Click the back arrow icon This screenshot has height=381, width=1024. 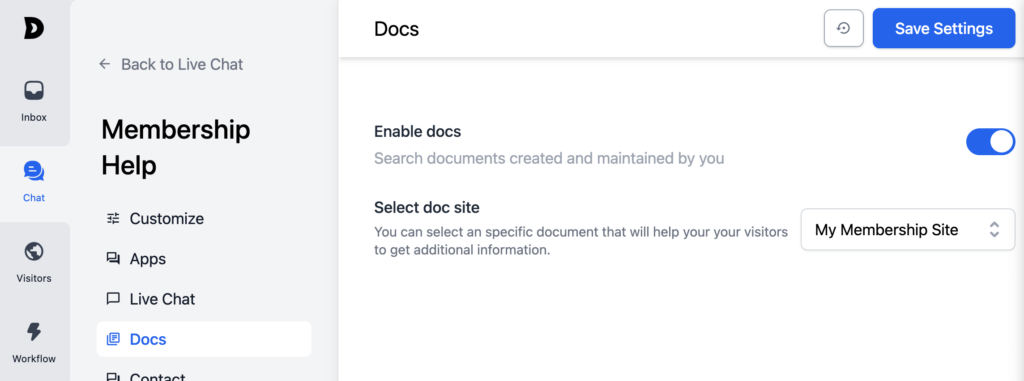pos(104,64)
